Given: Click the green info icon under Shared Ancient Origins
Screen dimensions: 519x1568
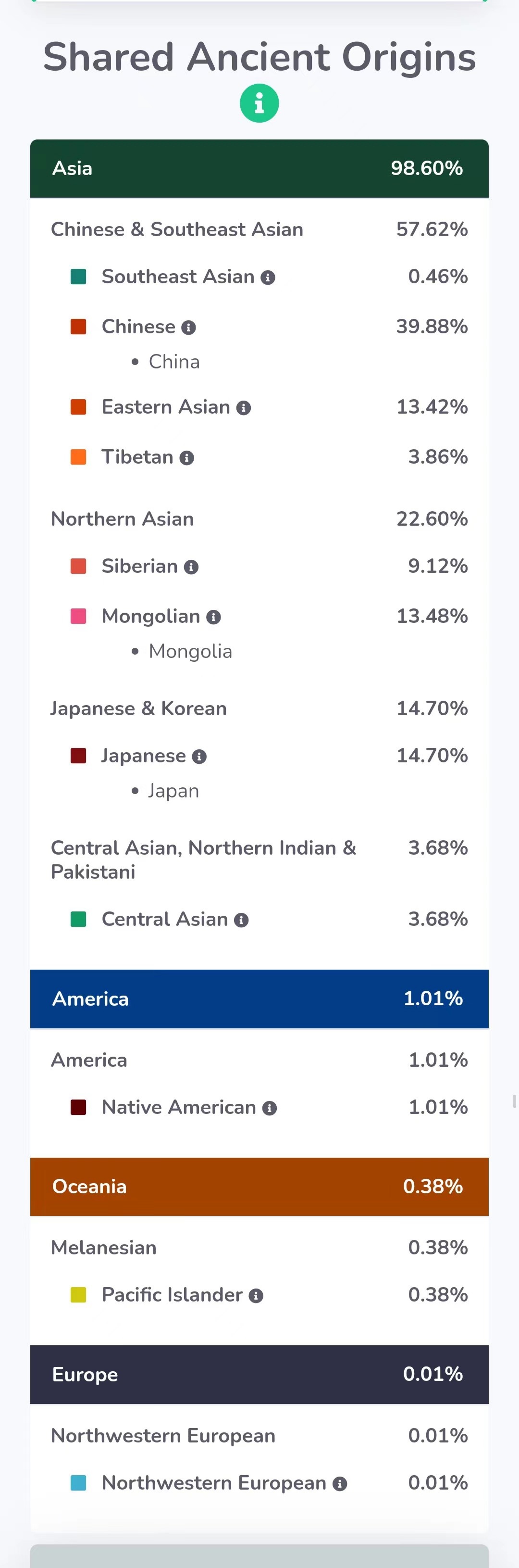Looking at the screenshot, I should point(259,103).
